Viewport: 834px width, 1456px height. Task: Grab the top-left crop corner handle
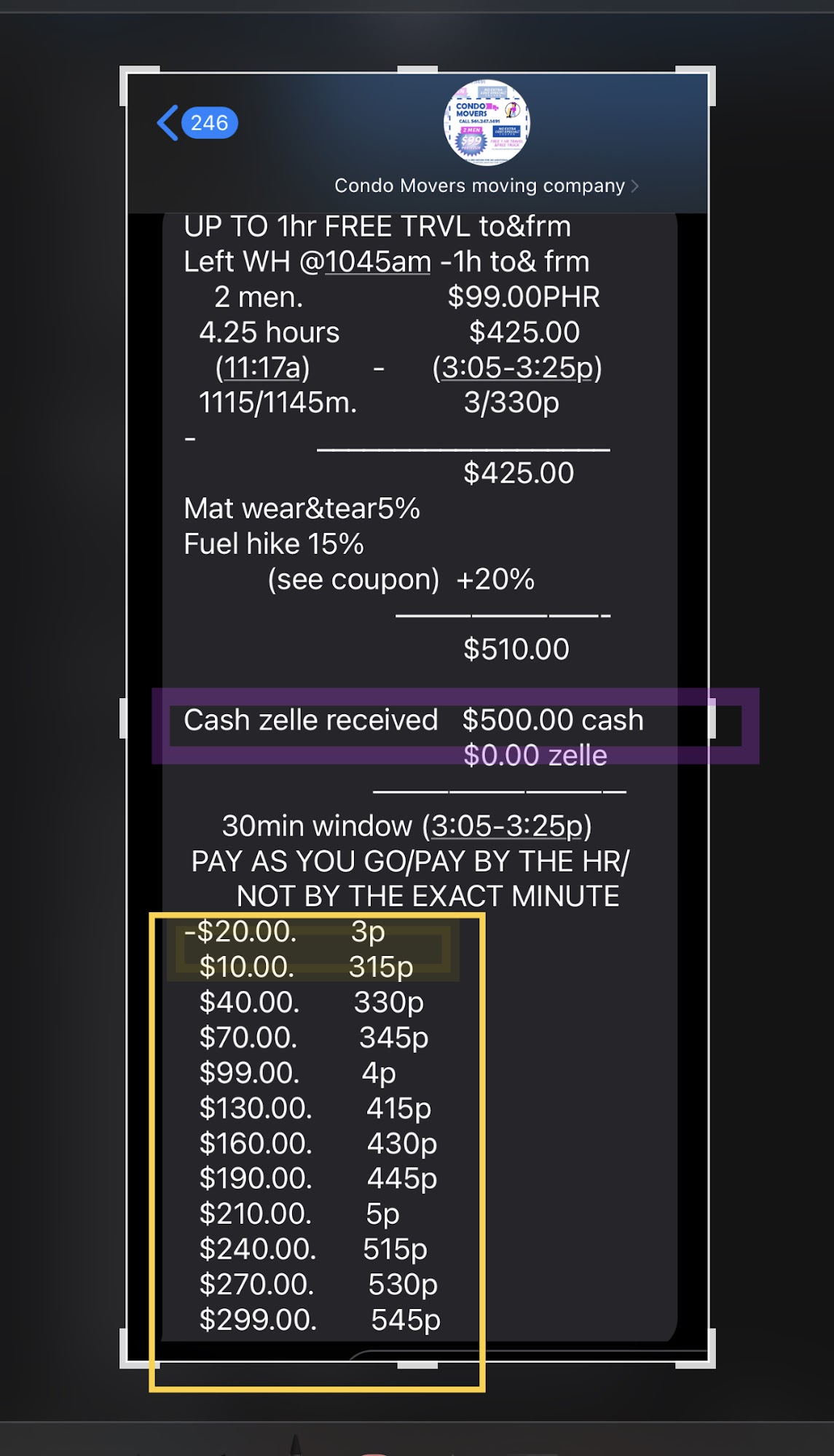(x=125, y=72)
